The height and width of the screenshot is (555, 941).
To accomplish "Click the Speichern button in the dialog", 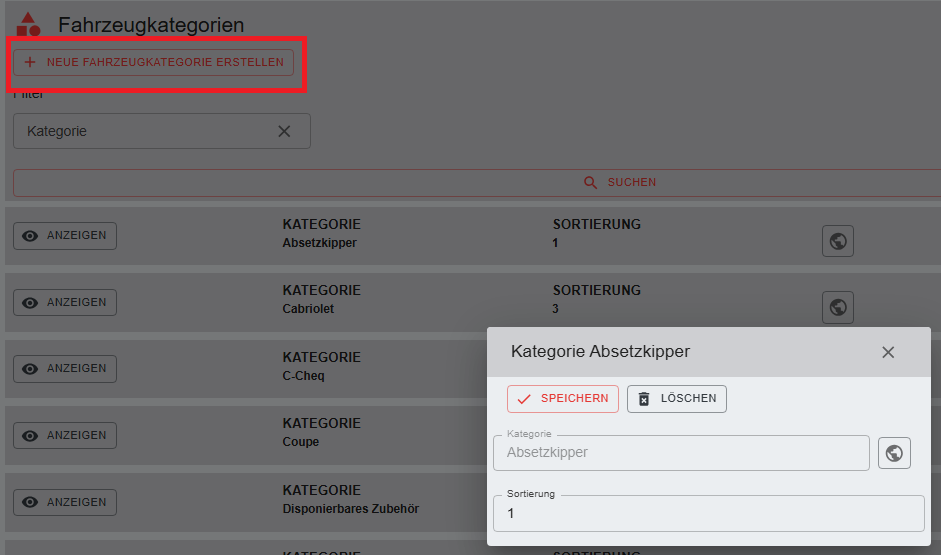I will (563, 399).
